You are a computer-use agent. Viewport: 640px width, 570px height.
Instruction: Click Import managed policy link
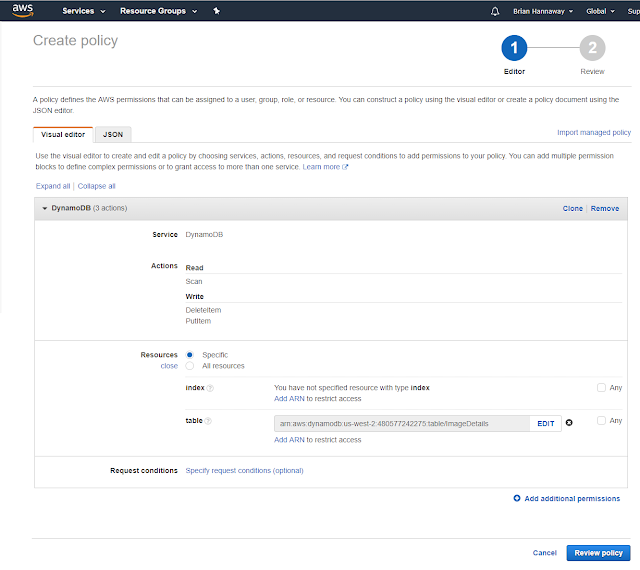point(594,132)
